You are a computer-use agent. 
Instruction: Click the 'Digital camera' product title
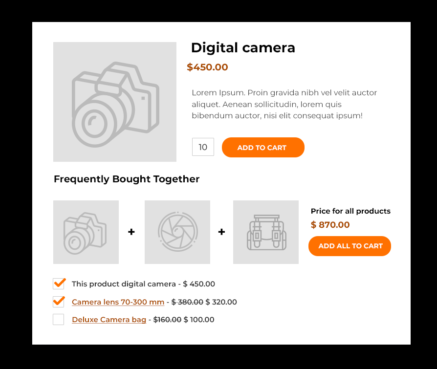pos(243,48)
